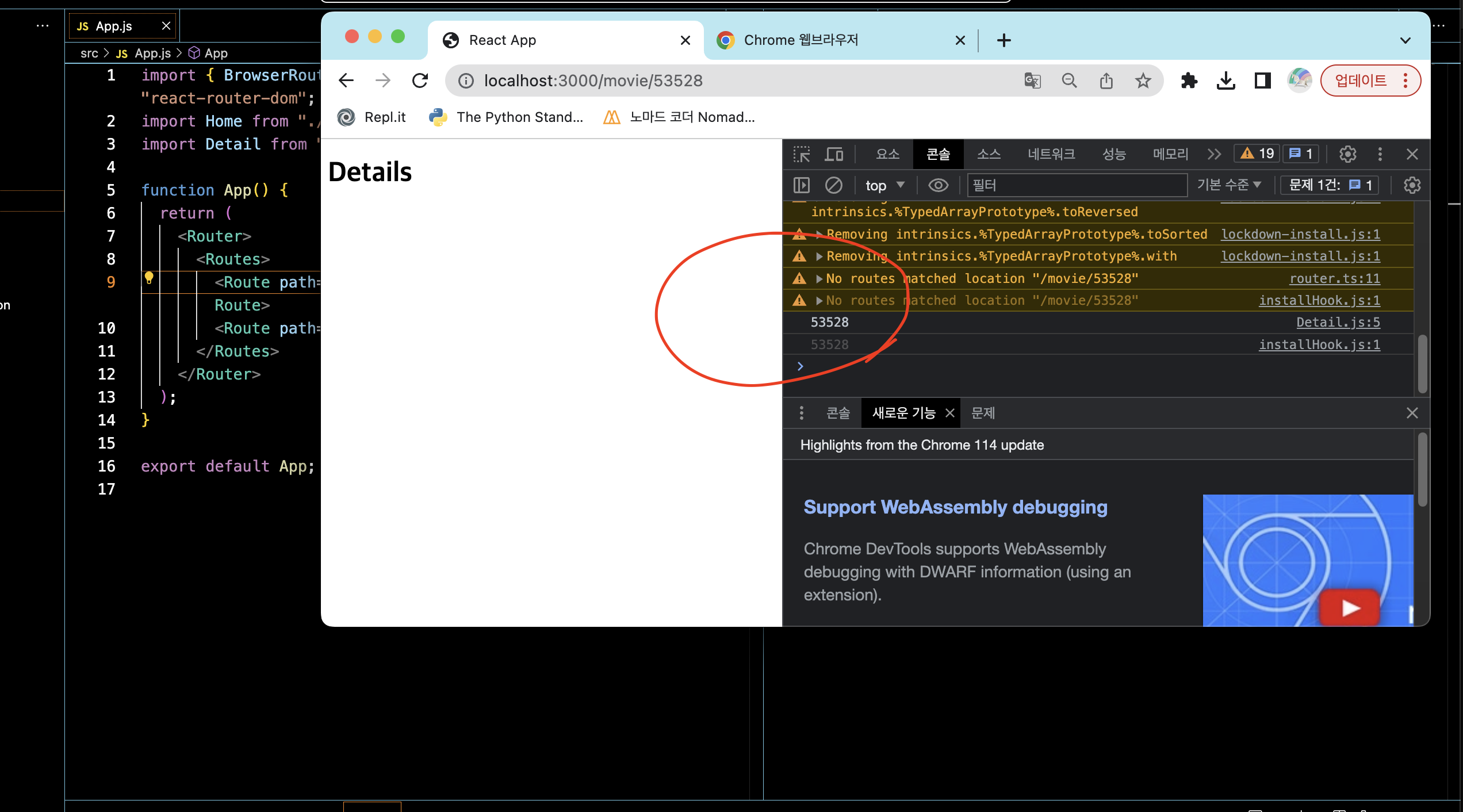Open the browser extensions puzzle icon

1189,81
